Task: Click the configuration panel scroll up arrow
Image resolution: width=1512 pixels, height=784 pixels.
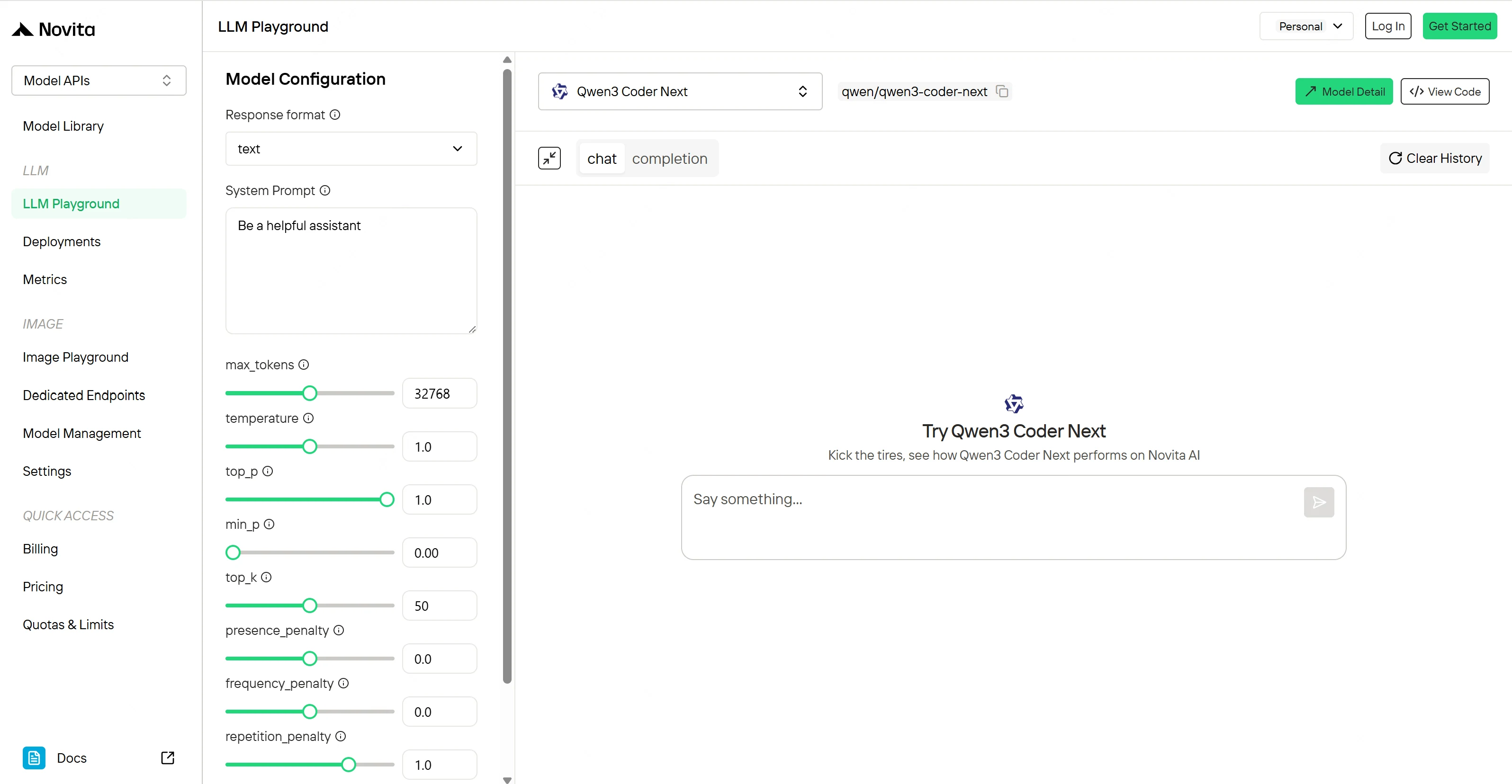Action: tap(508, 60)
